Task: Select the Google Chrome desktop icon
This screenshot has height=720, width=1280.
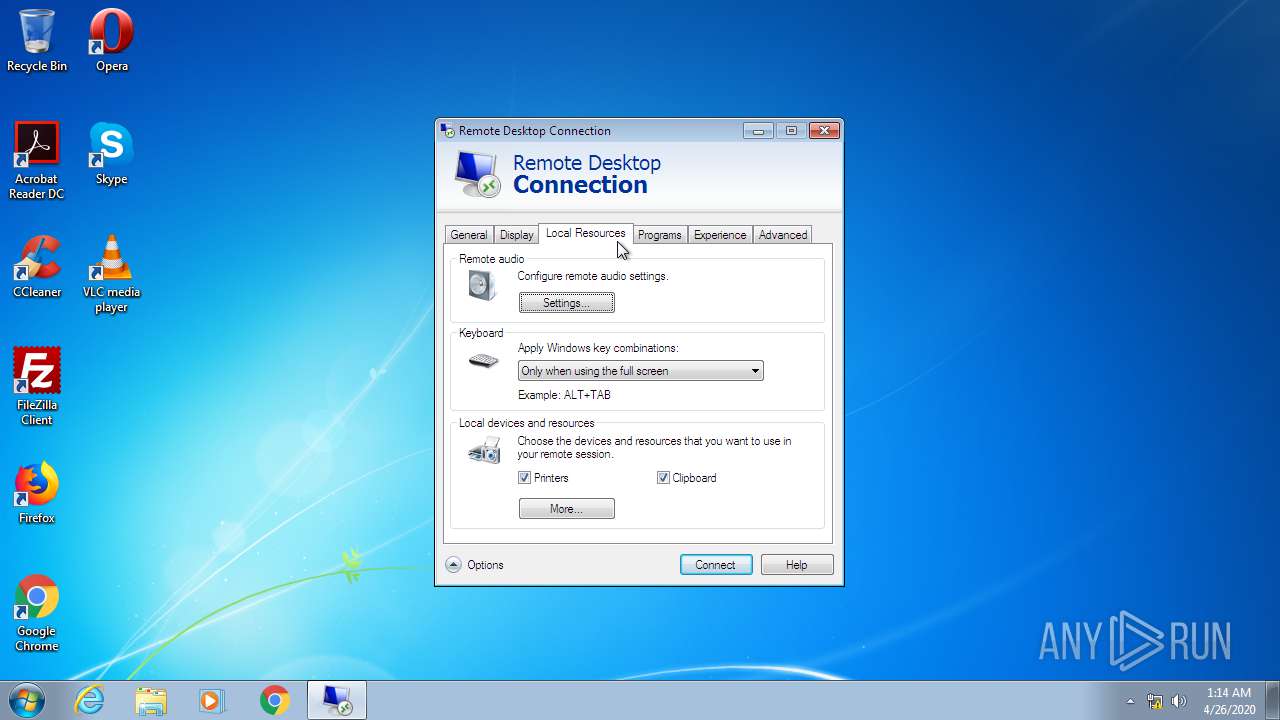Action: (37, 613)
